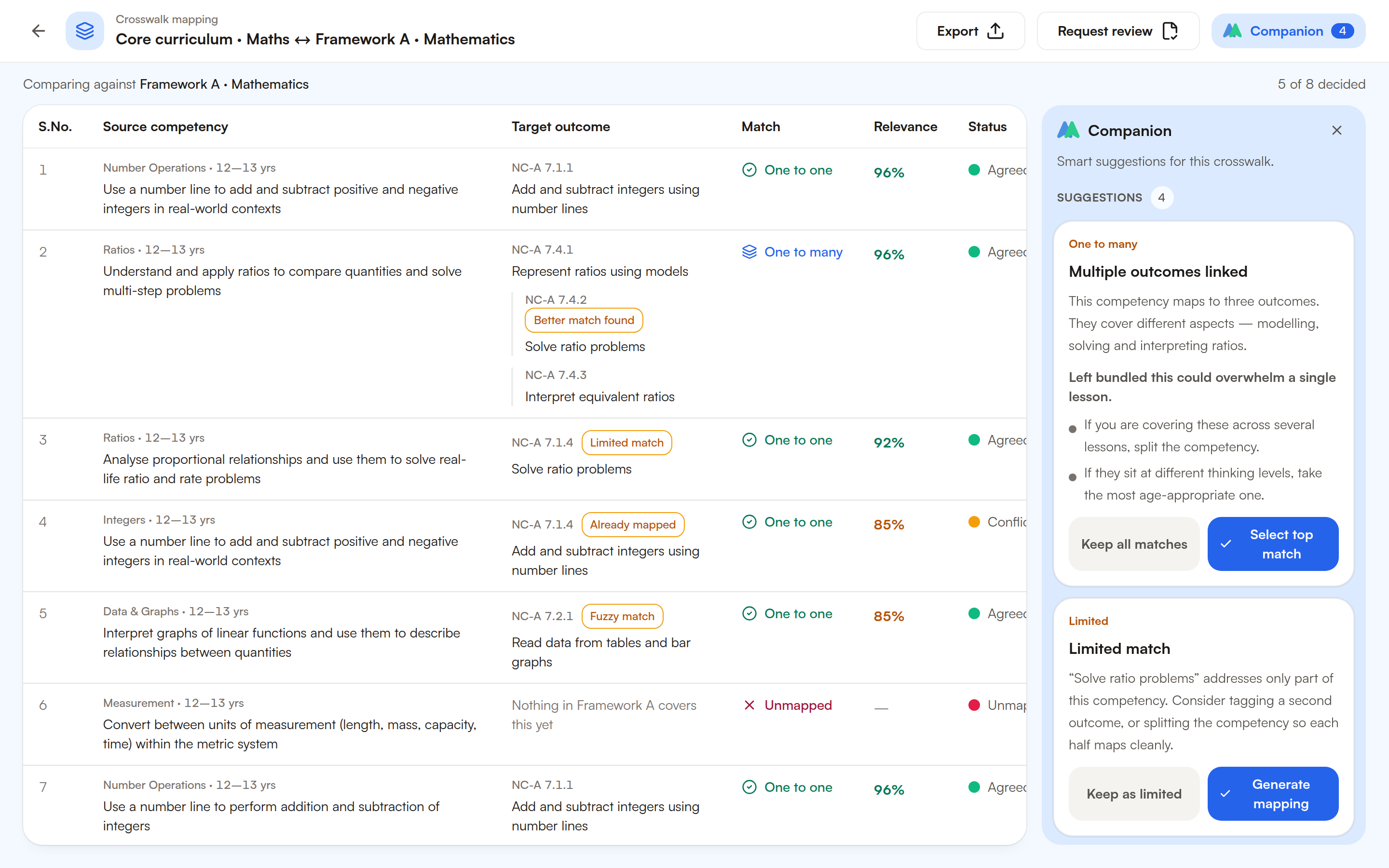Click 'Represent ratios using models' outcome

(600, 271)
